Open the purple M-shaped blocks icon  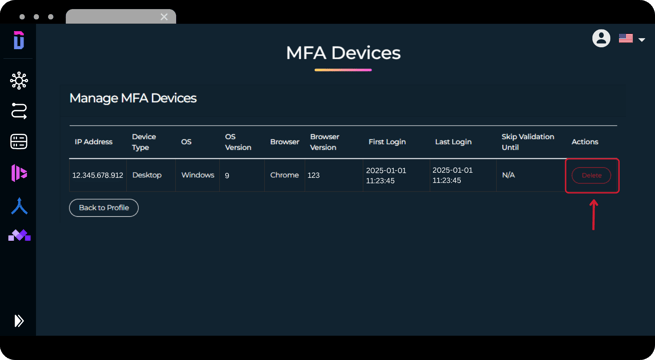point(19,235)
